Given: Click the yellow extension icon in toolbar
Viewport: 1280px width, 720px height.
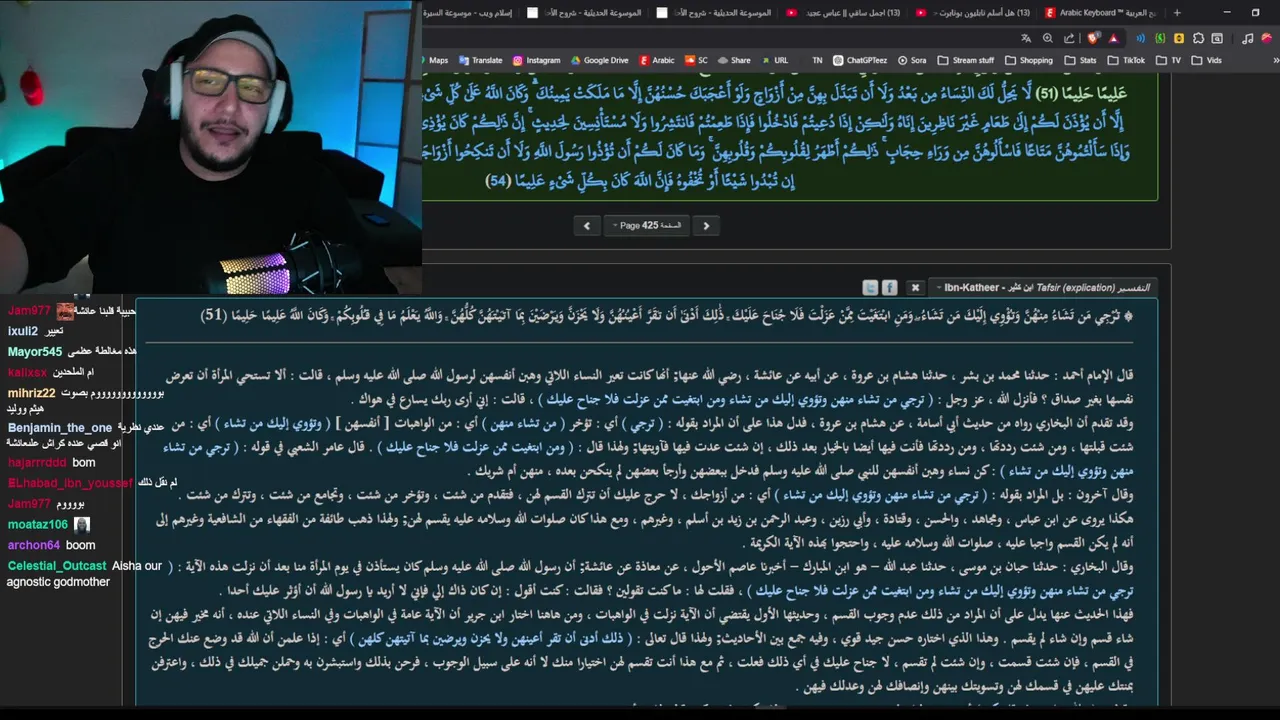Looking at the screenshot, I should point(1179,38).
